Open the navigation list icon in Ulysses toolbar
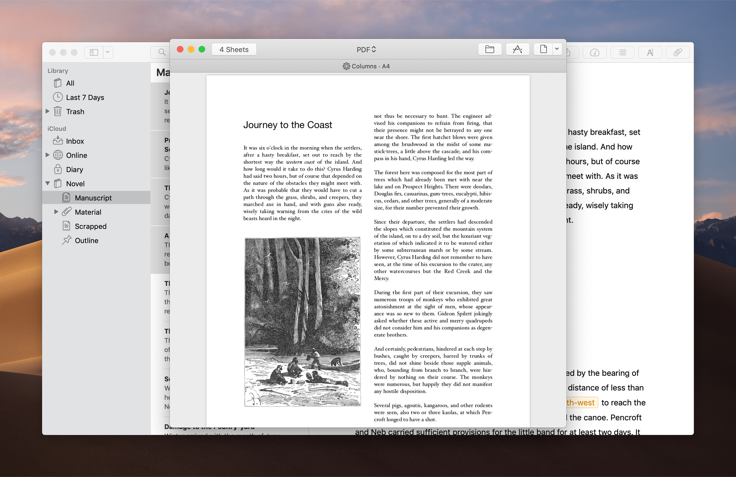The height and width of the screenshot is (477, 736). [x=622, y=53]
